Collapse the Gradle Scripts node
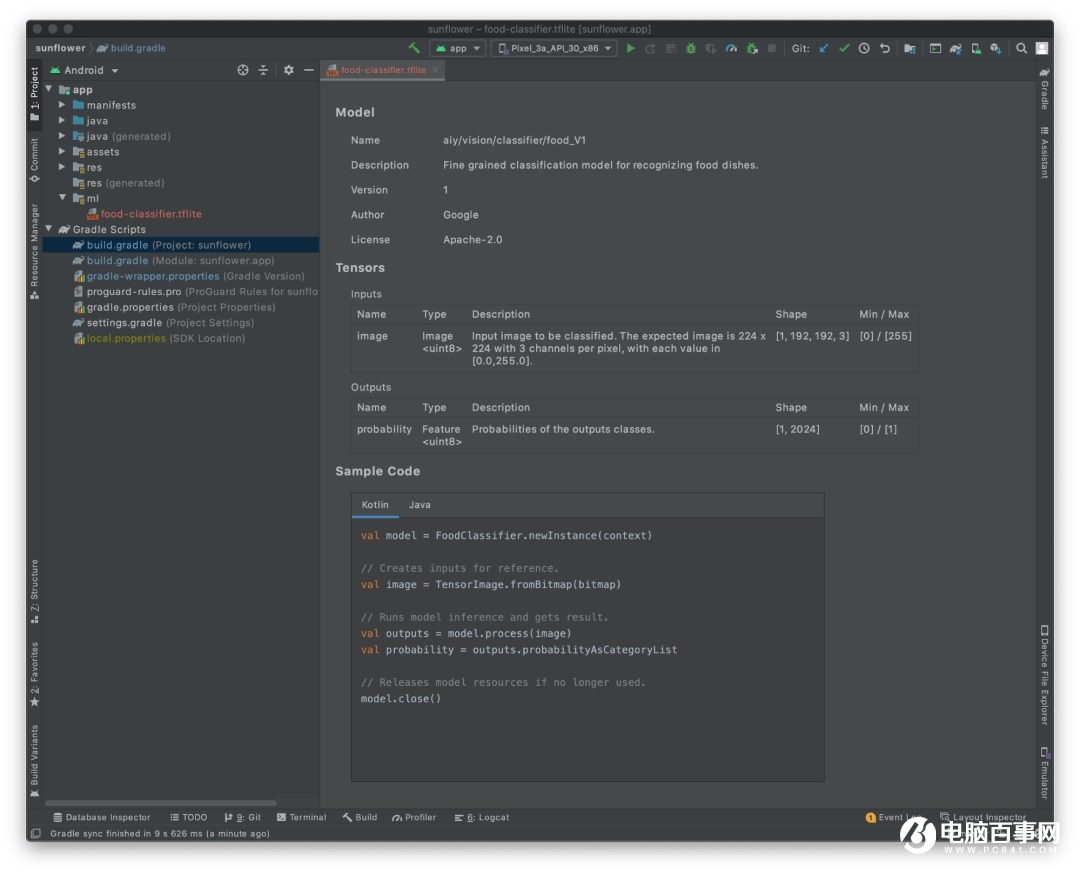The image size is (1080, 874). tap(49, 229)
